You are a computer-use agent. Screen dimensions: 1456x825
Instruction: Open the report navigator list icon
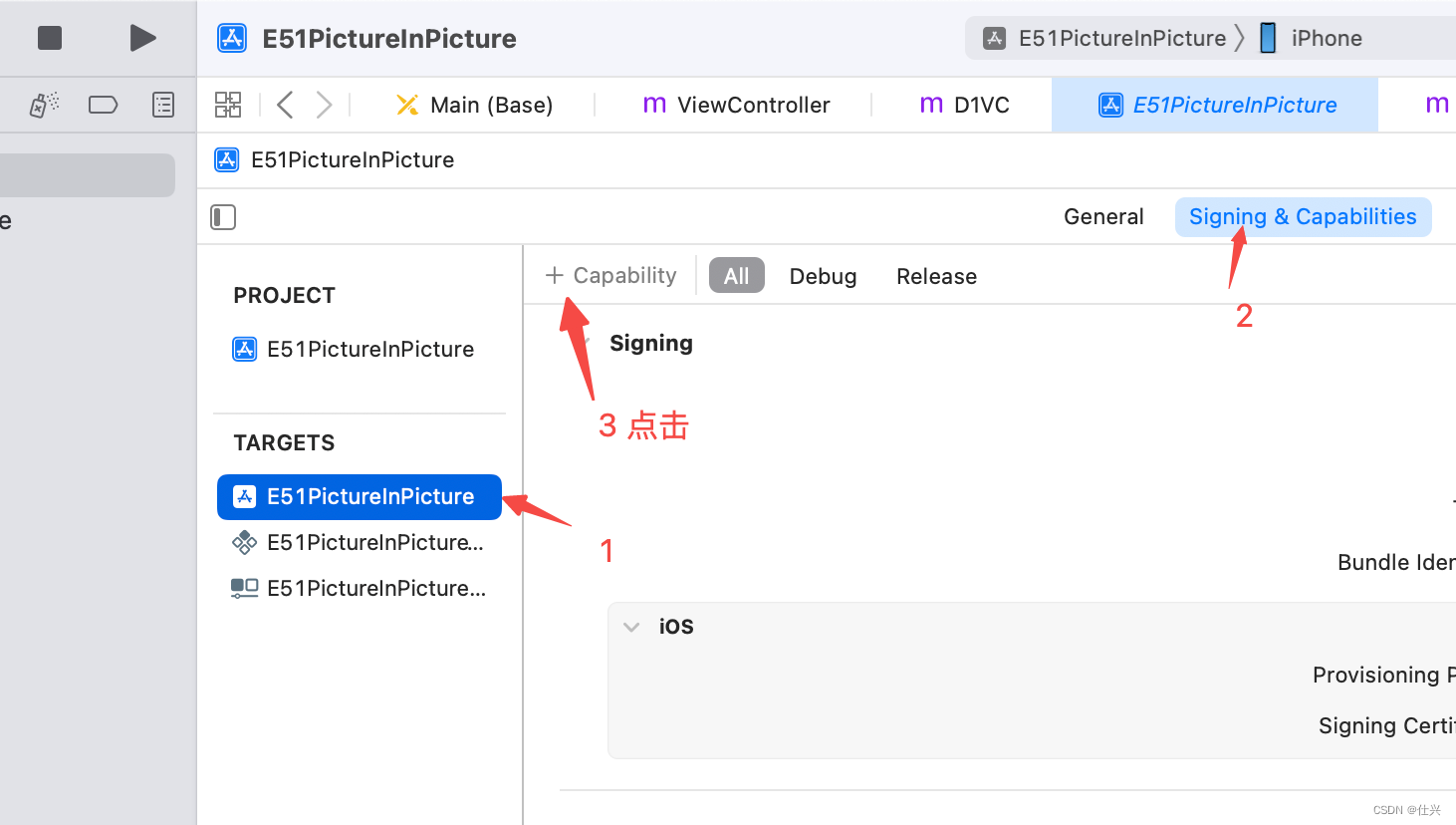click(163, 105)
